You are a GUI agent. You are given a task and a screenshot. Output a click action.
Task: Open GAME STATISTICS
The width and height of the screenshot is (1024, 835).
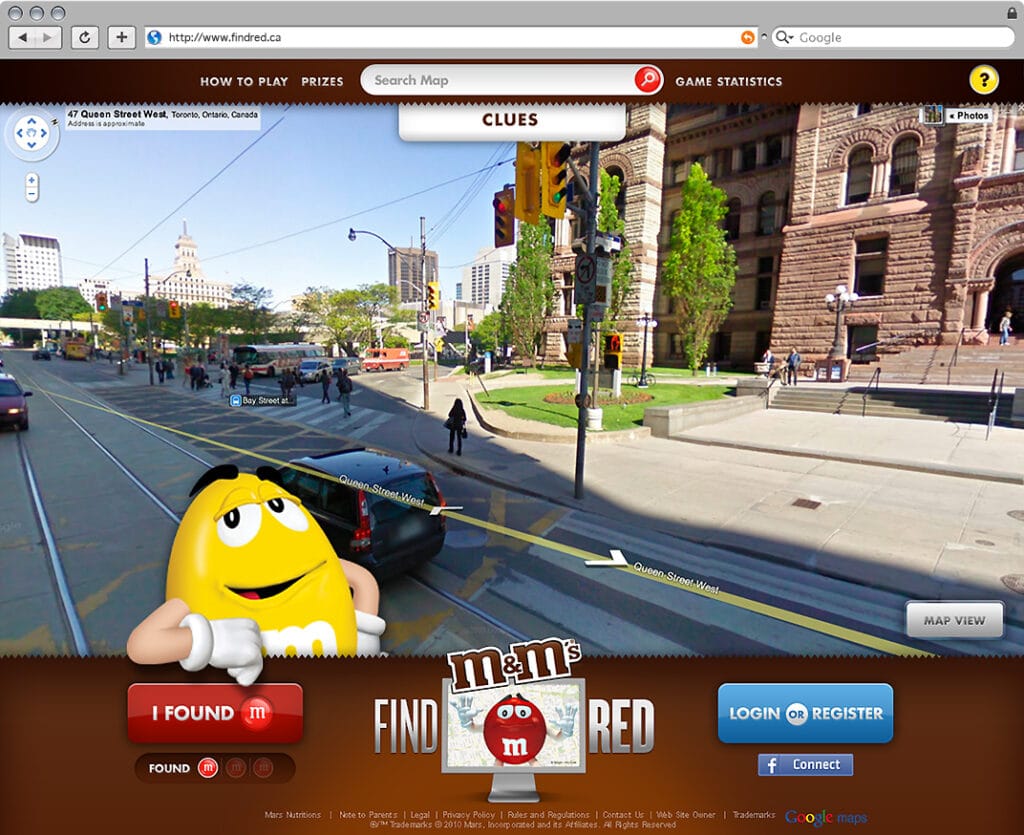729,82
